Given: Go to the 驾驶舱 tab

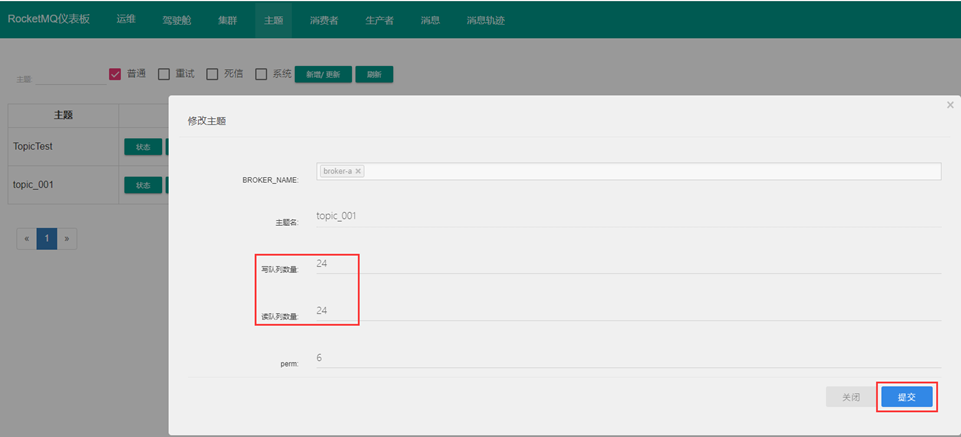Looking at the screenshot, I should click(177, 20).
